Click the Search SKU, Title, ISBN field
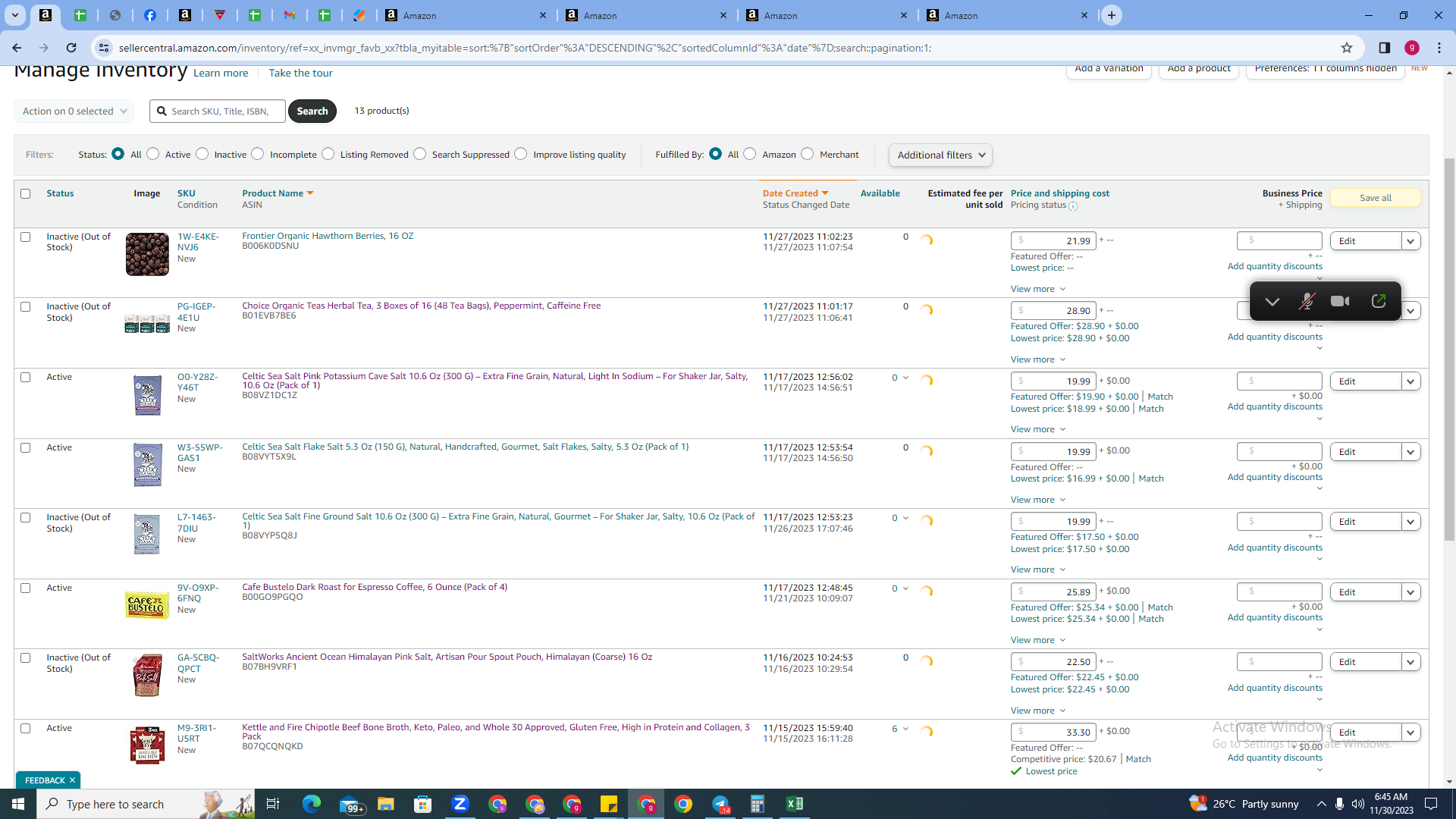This screenshot has width=1456, height=819. pyautogui.click(x=218, y=111)
